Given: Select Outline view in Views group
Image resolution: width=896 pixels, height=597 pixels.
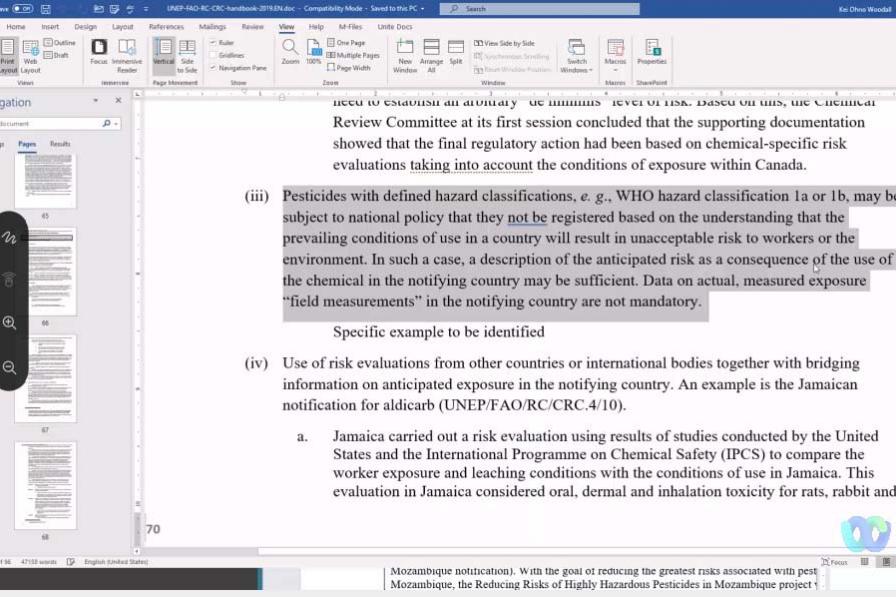Looking at the screenshot, I should coord(59,43).
